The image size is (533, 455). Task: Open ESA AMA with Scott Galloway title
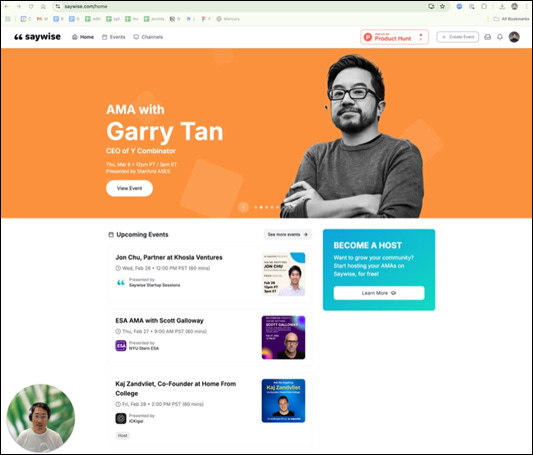(x=159, y=320)
